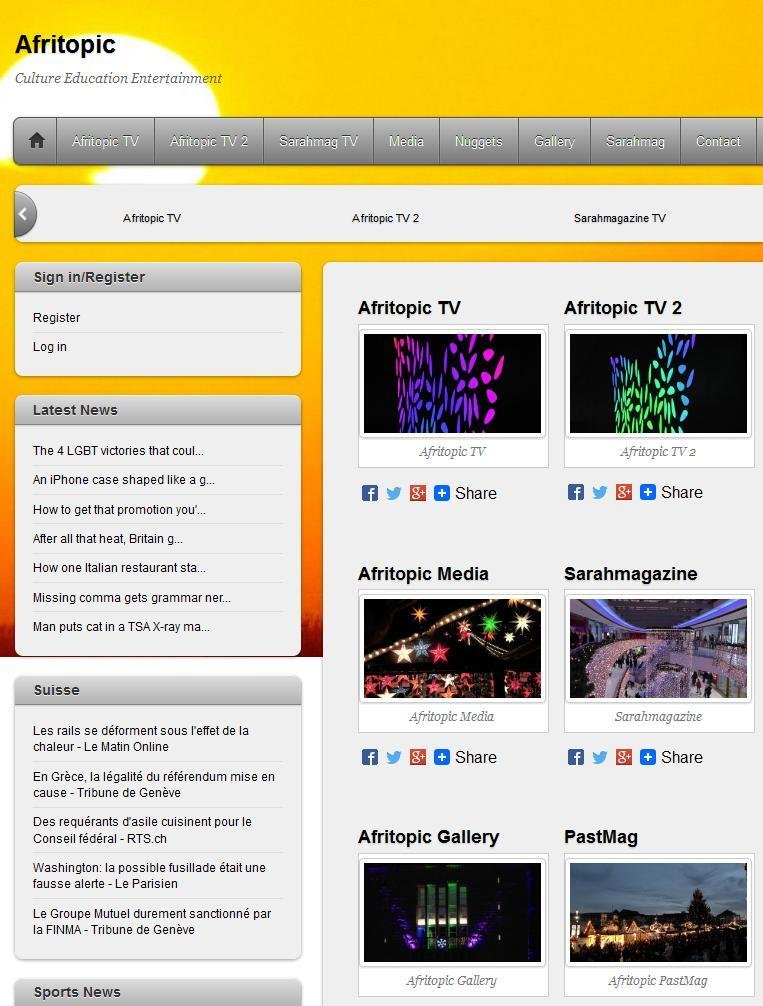Read 'An iPhone case shaped like a g...'
Image resolution: width=763 pixels, height=1006 pixels.
(124, 480)
